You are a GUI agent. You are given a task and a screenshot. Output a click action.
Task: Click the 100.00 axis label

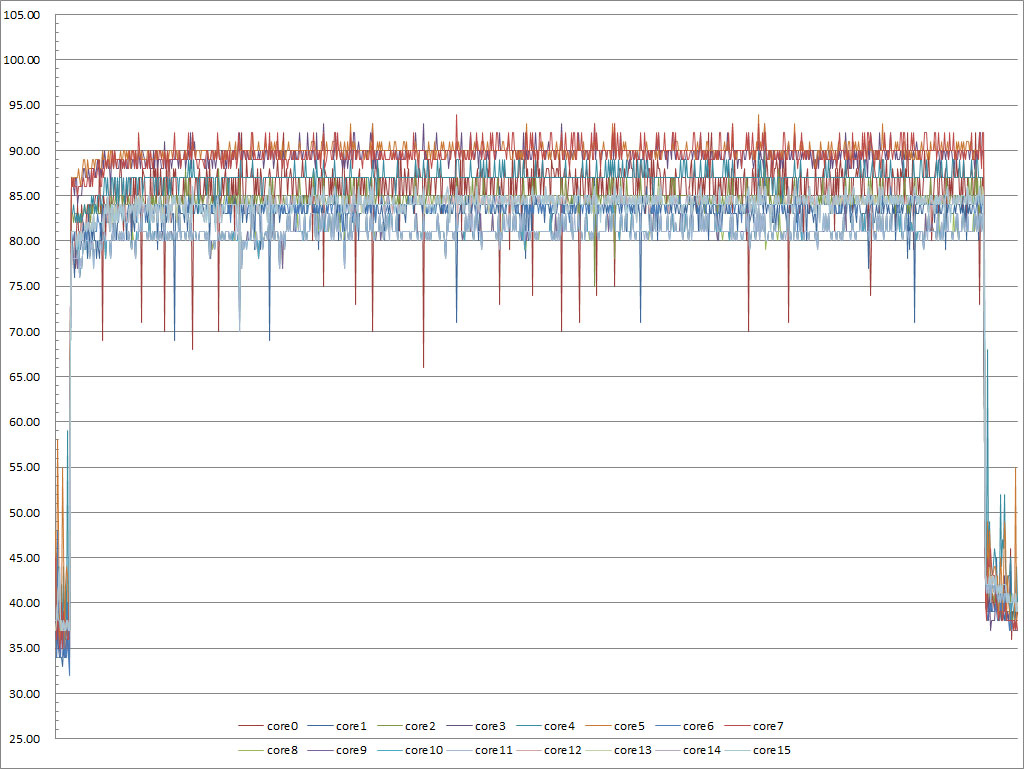(x=22, y=60)
